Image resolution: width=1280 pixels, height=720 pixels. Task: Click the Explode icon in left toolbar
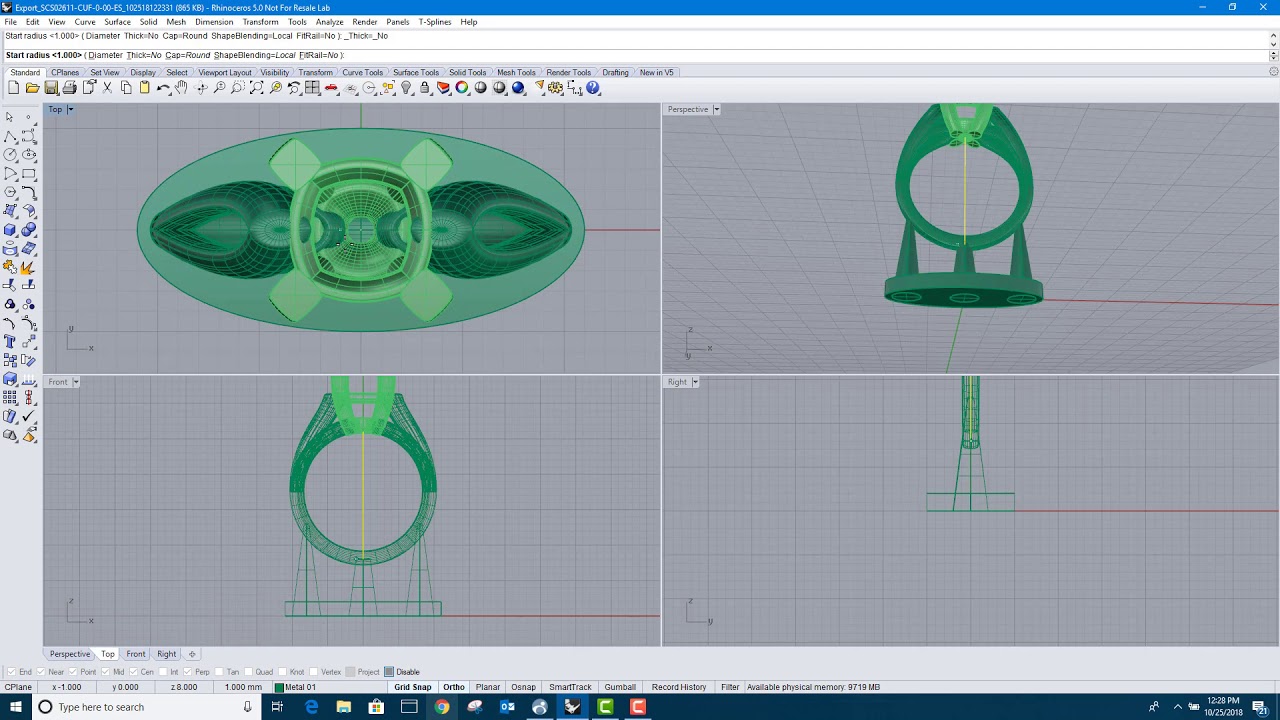click(28, 267)
